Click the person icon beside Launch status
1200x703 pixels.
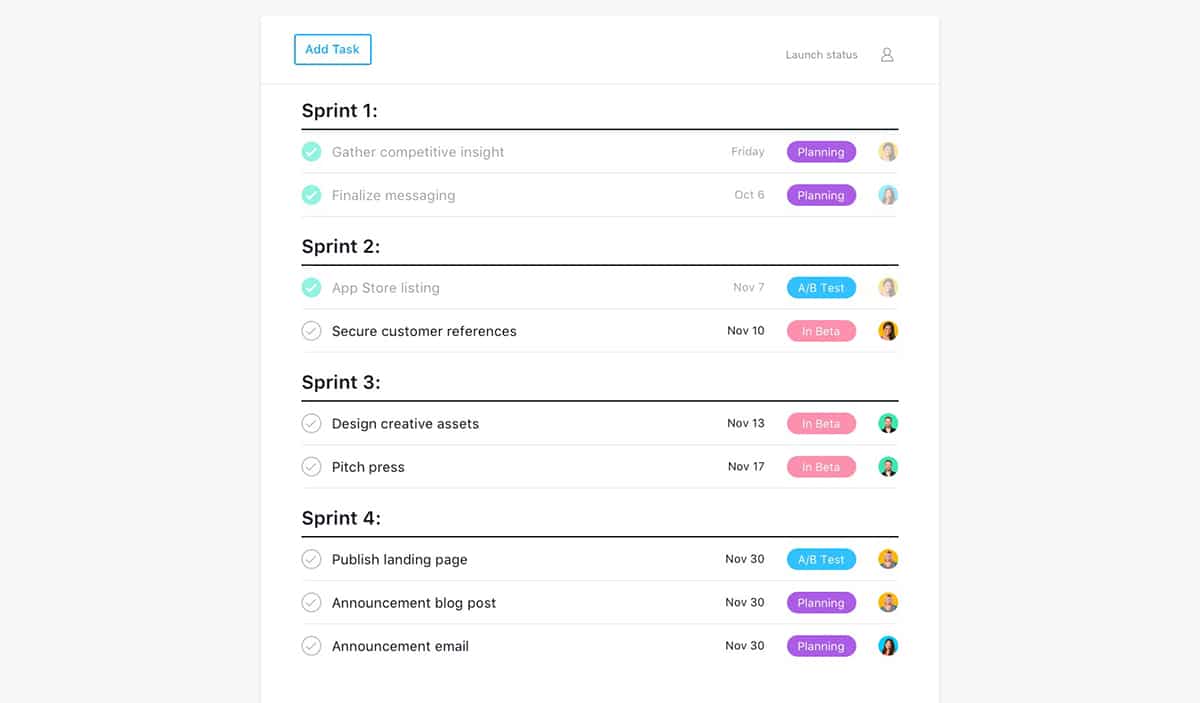887,55
